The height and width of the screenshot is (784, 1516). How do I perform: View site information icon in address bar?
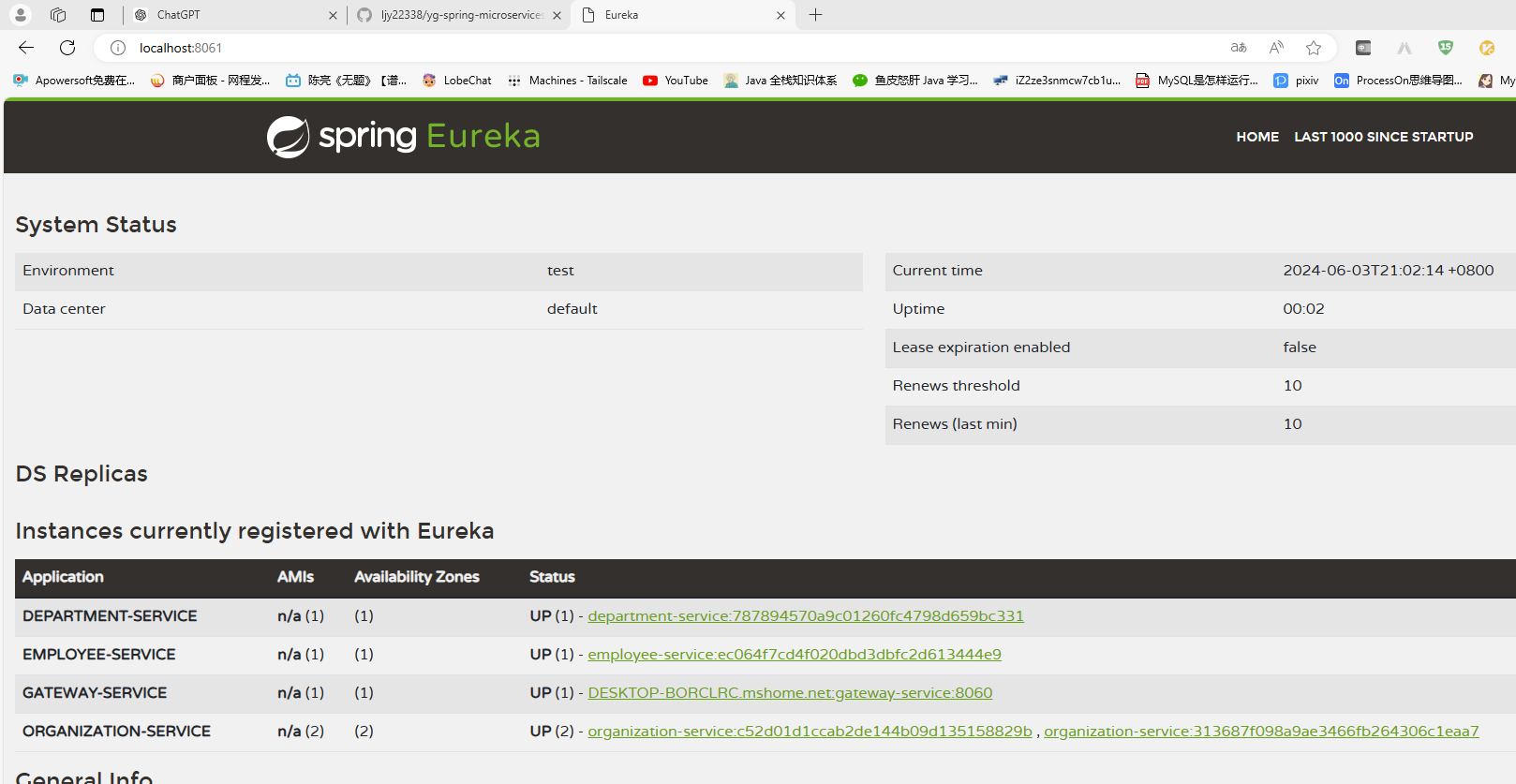tap(118, 48)
